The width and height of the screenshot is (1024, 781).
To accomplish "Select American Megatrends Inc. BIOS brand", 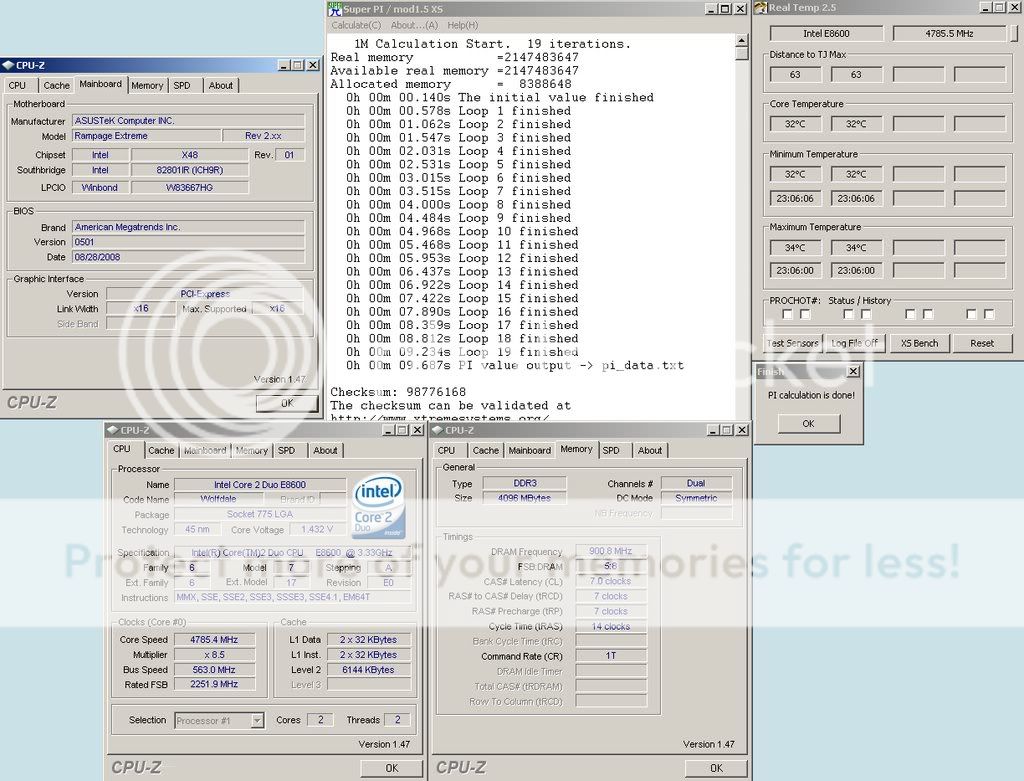I will pyautogui.click(x=188, y=227).
